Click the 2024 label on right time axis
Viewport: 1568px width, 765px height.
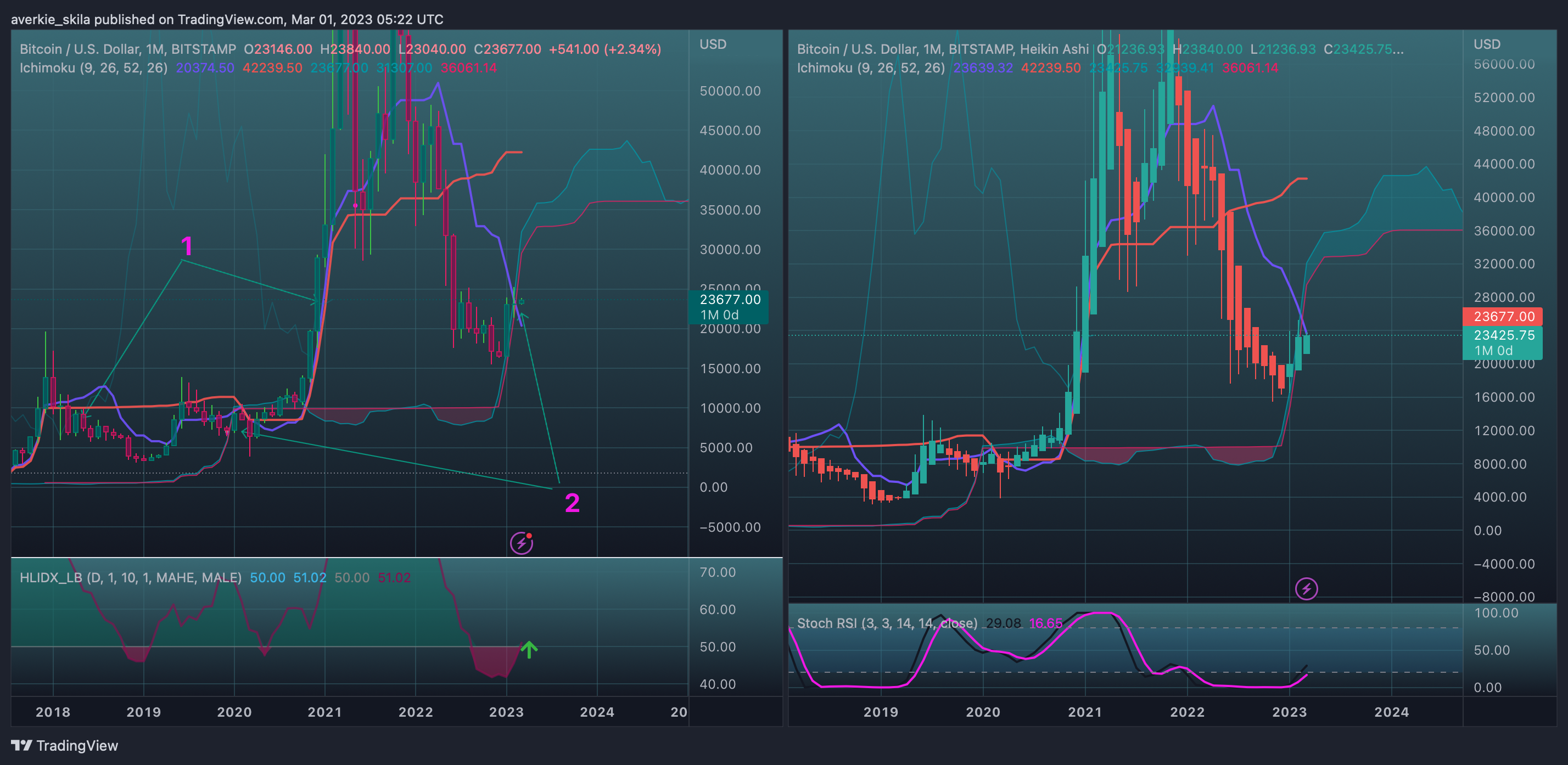1391,712
